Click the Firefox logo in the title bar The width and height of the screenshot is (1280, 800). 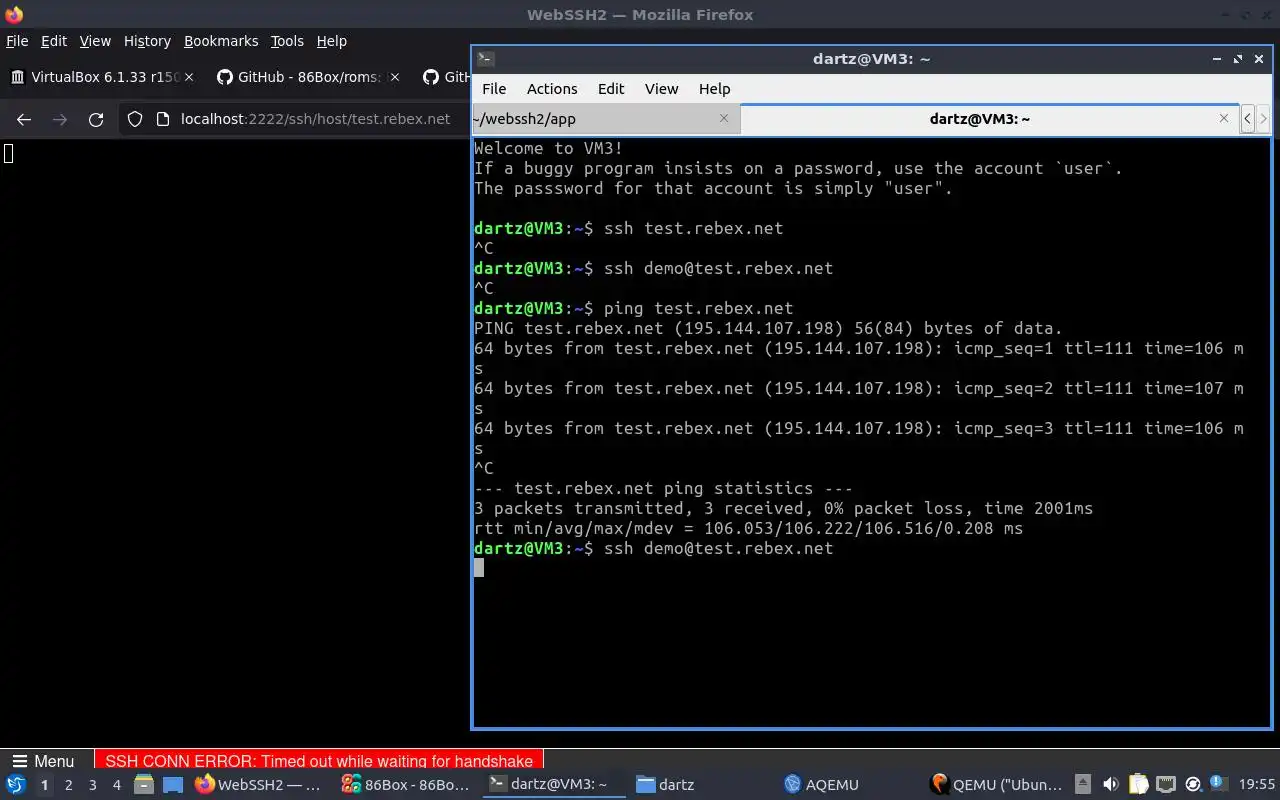click(x=14, y=14)
